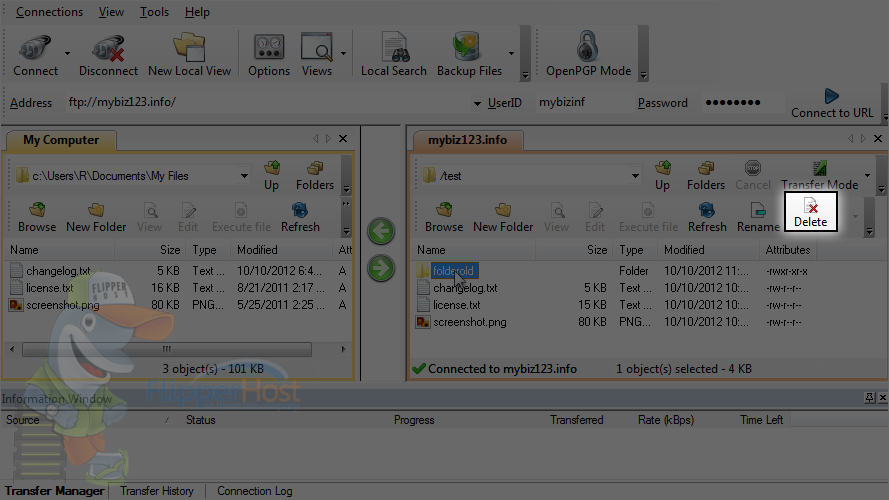
Task: Go Up in mybiz123.info pane
Action: point(662,176)
